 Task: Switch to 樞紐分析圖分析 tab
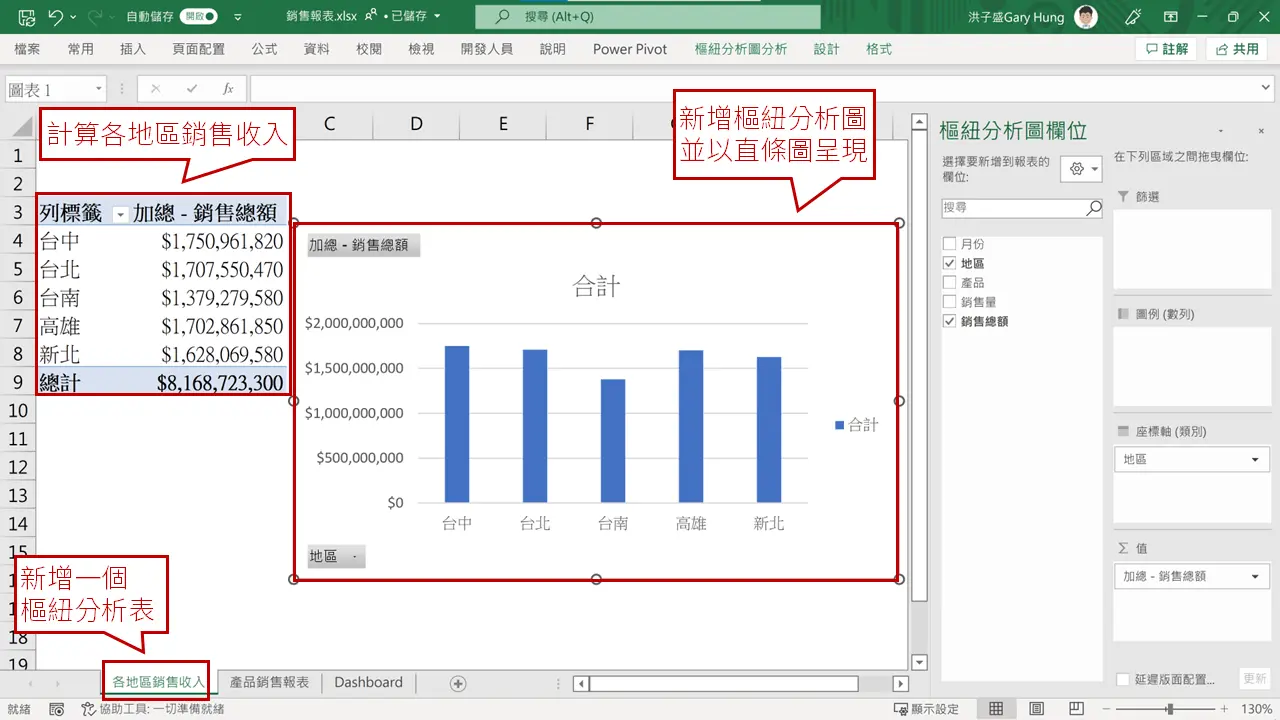point(740,49)
